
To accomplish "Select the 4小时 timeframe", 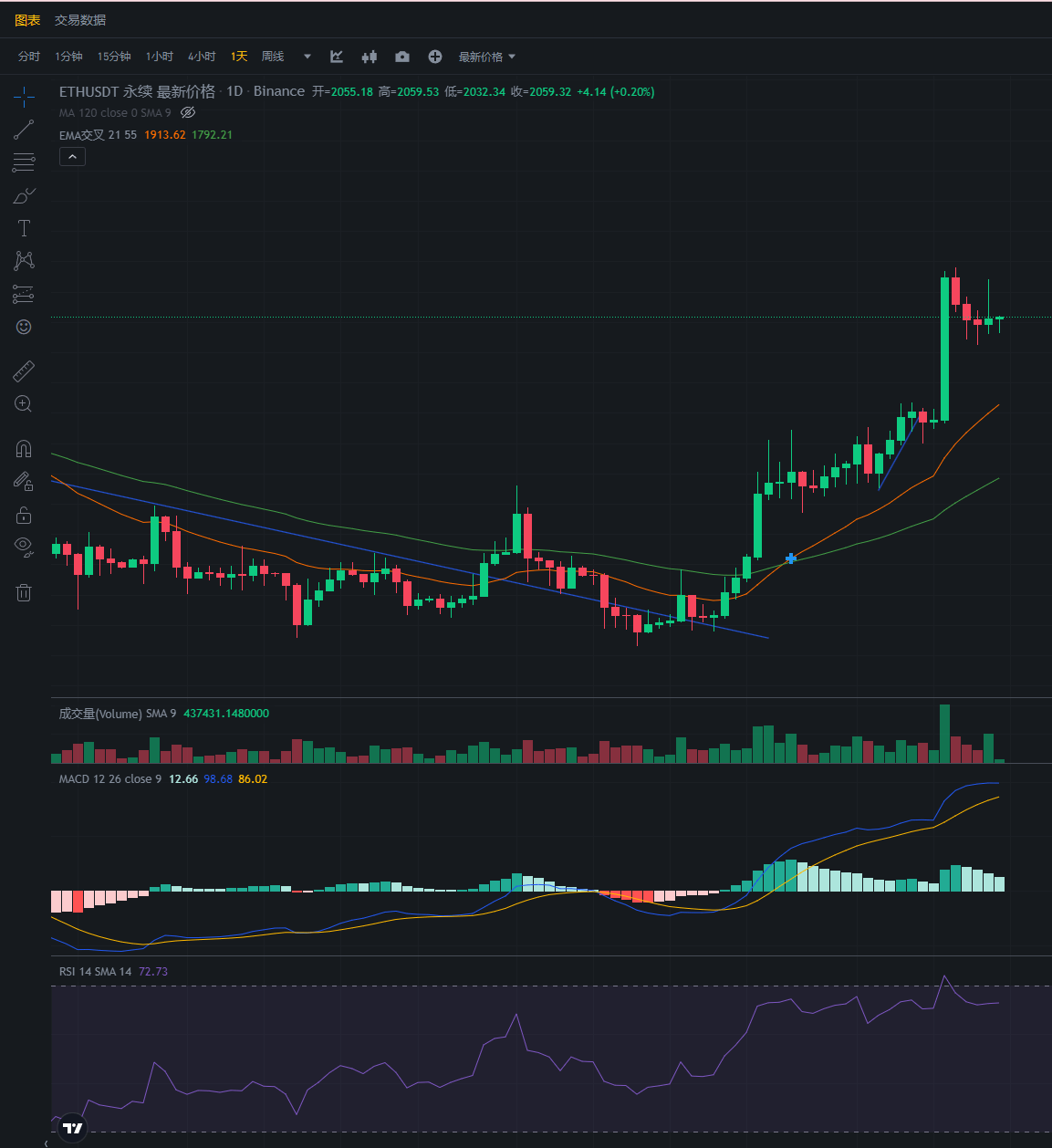I will (202, 57).
